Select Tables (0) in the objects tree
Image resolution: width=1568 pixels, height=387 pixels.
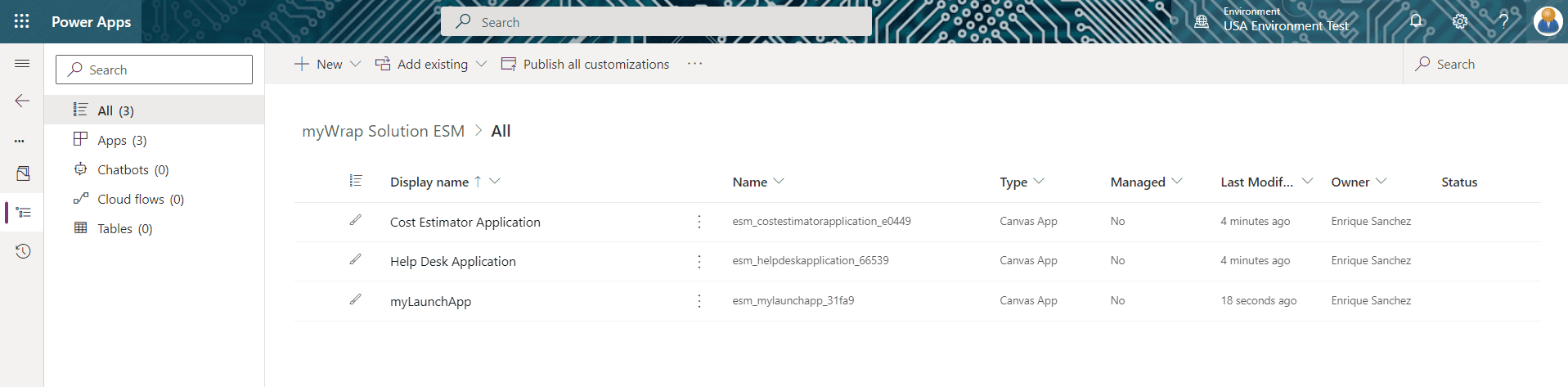click(154, 228)
